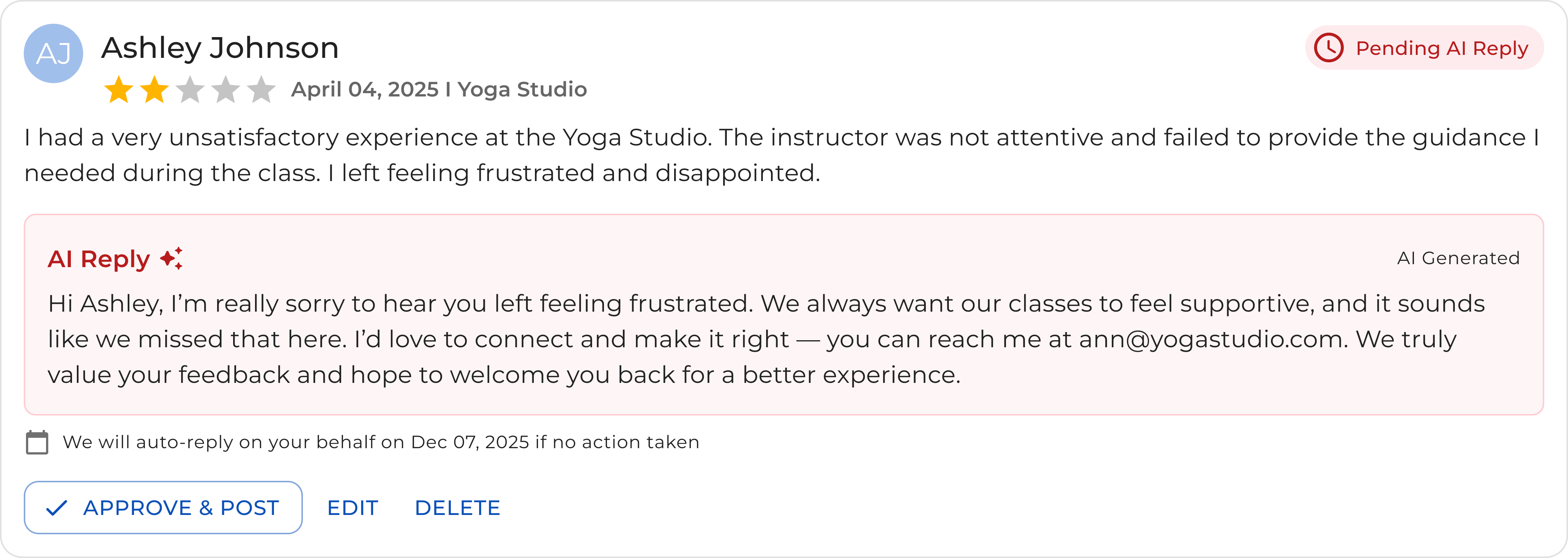Click the fourth gray star
This screenshot has width=1568, height=558.
click(x=226, y=89)
